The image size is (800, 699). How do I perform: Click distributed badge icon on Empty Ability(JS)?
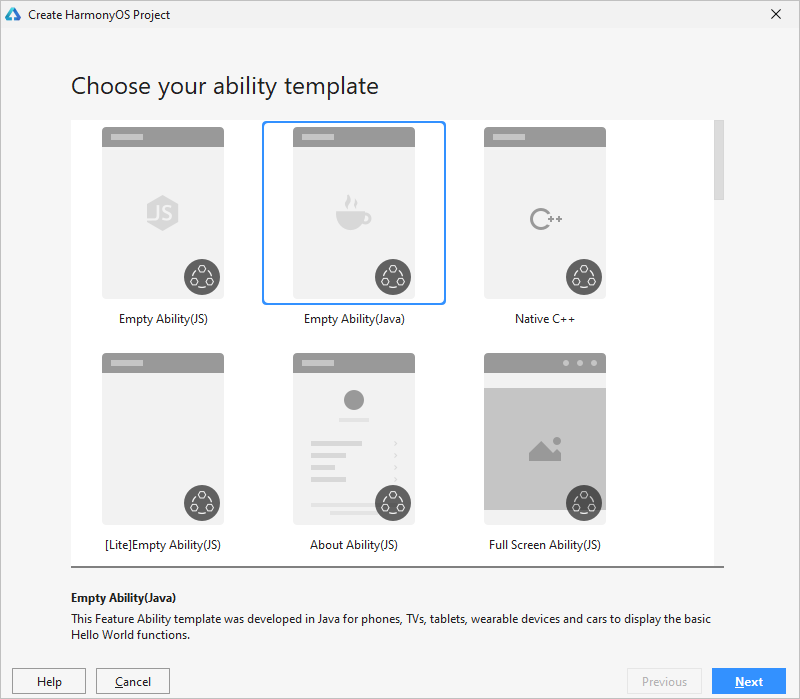(x=202, y=277)
